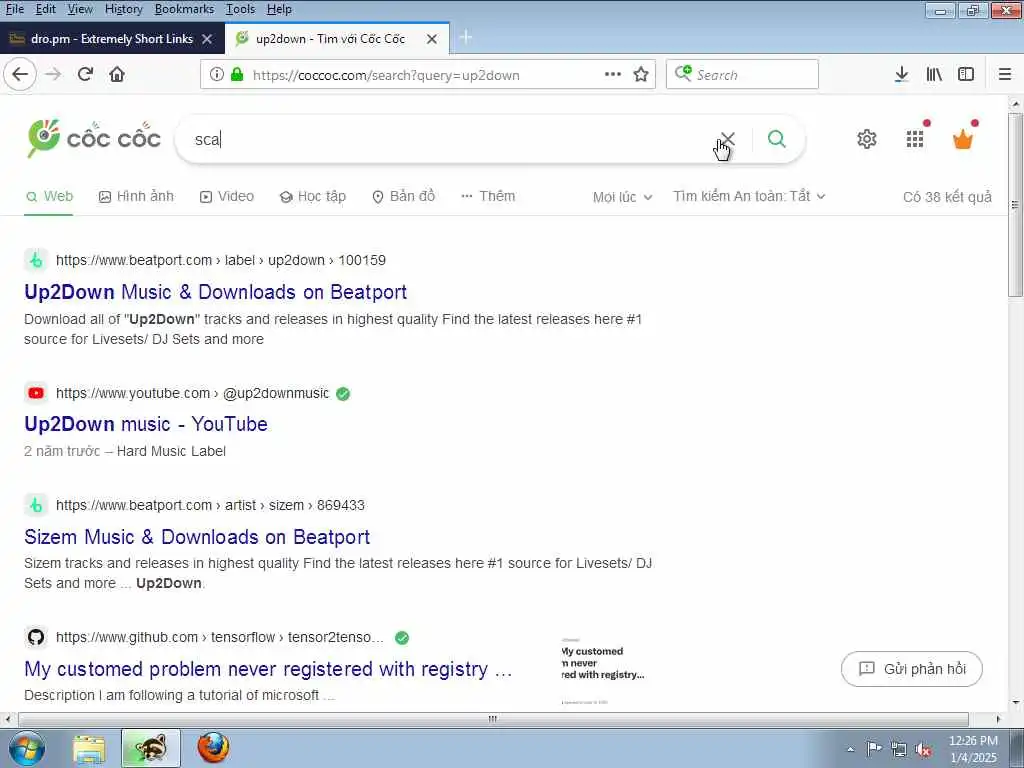The image size is (1024, 768).
Task: Click the GitHub favicon in results
Action: pos(36,637)
